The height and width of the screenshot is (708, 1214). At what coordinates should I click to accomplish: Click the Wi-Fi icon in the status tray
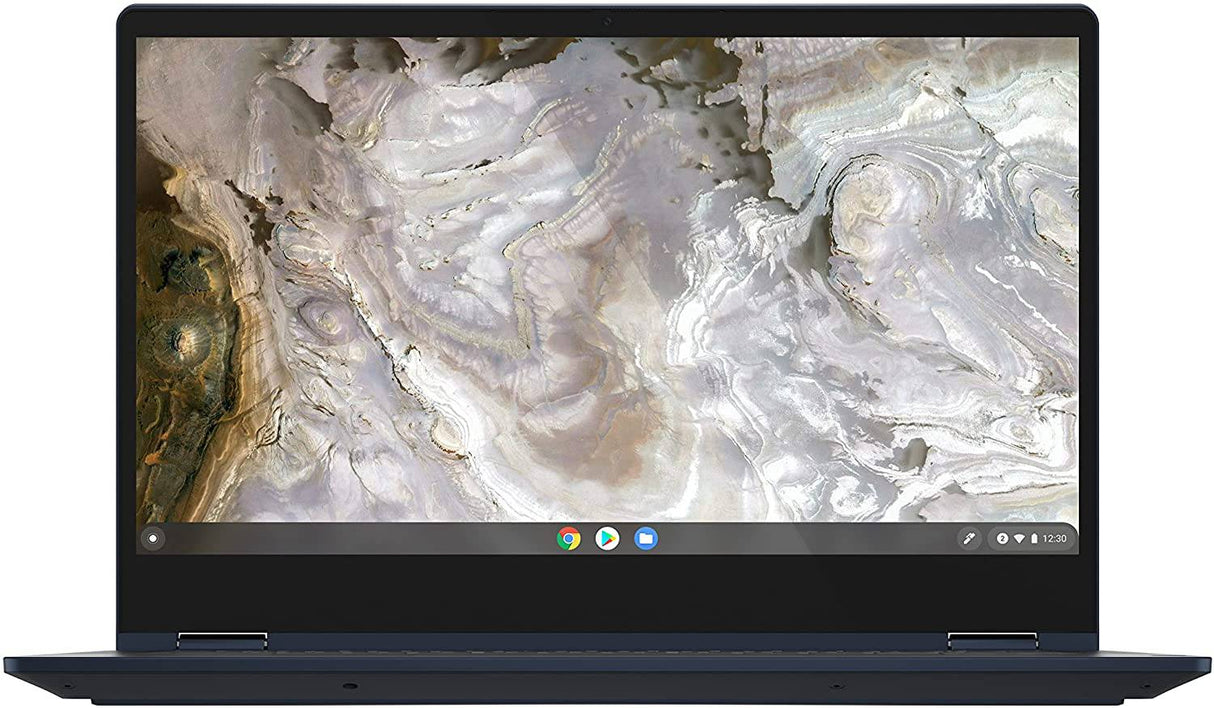(x=1021, y=538)
